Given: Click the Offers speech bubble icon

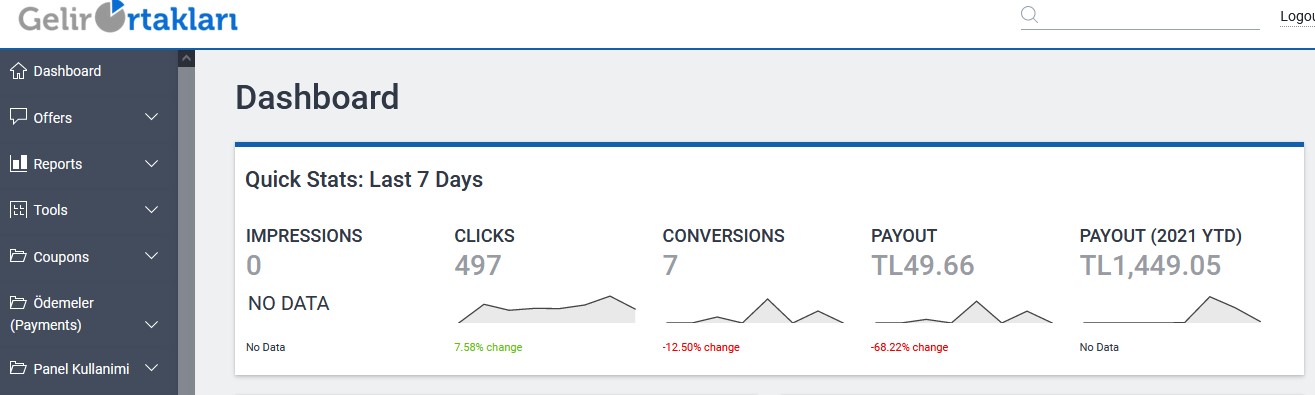Looking at the screenshot, I should (18, 117).
